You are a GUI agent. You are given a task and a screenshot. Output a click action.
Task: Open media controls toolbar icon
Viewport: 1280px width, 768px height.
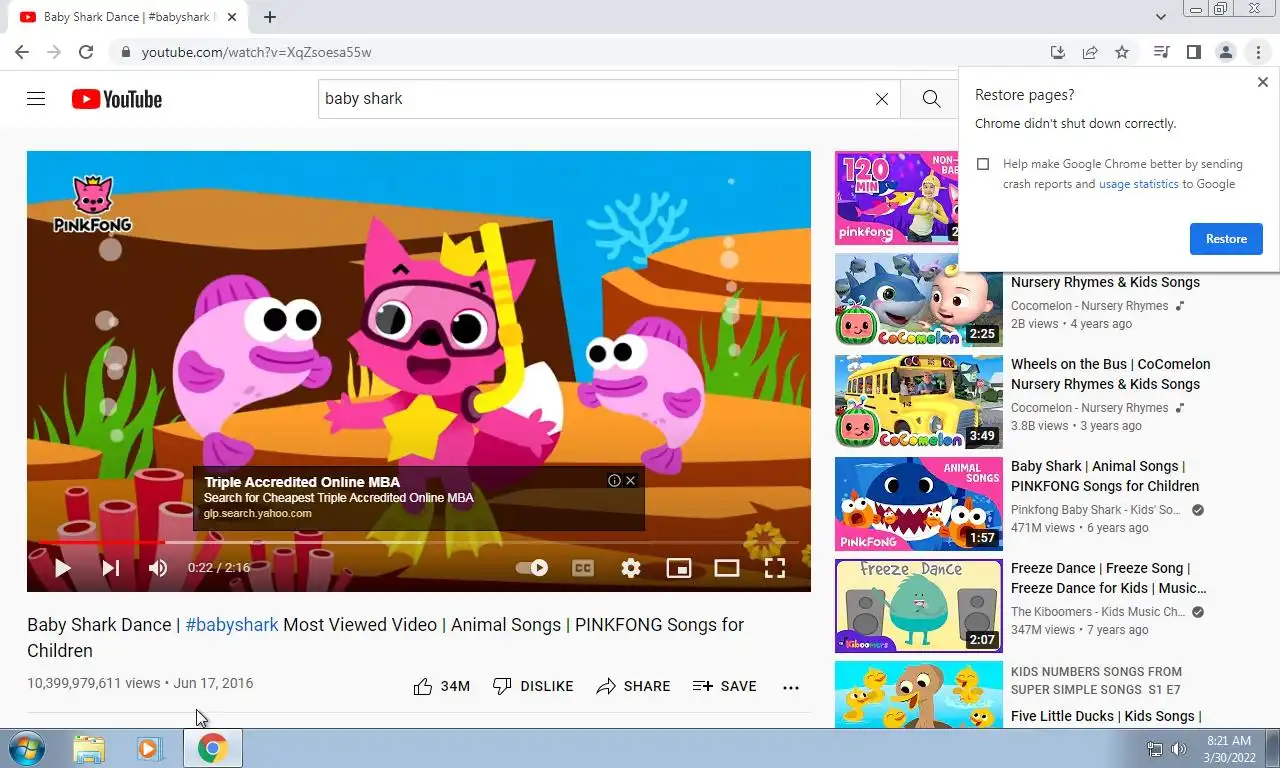tap(1161, 52)
